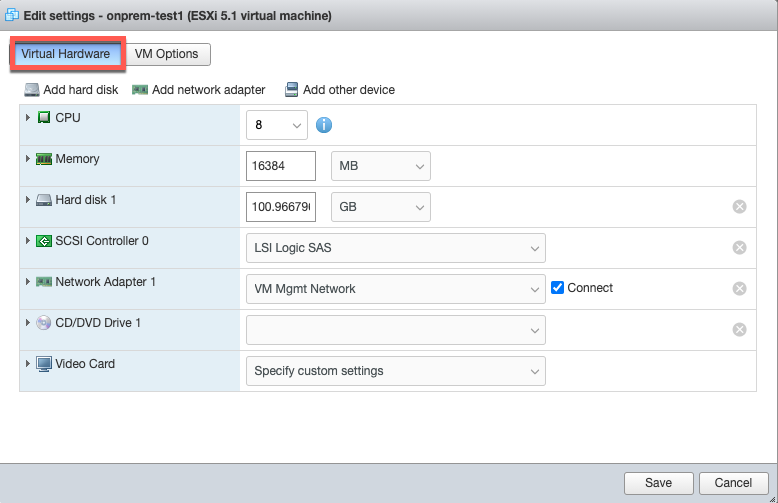Click the dialog resize grip

(773, 499)
